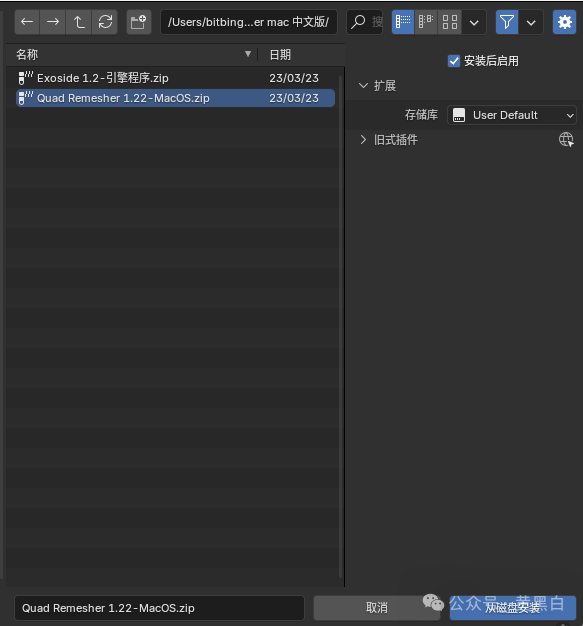
Task: Create a new folder
Action: [x=139, y=22]
